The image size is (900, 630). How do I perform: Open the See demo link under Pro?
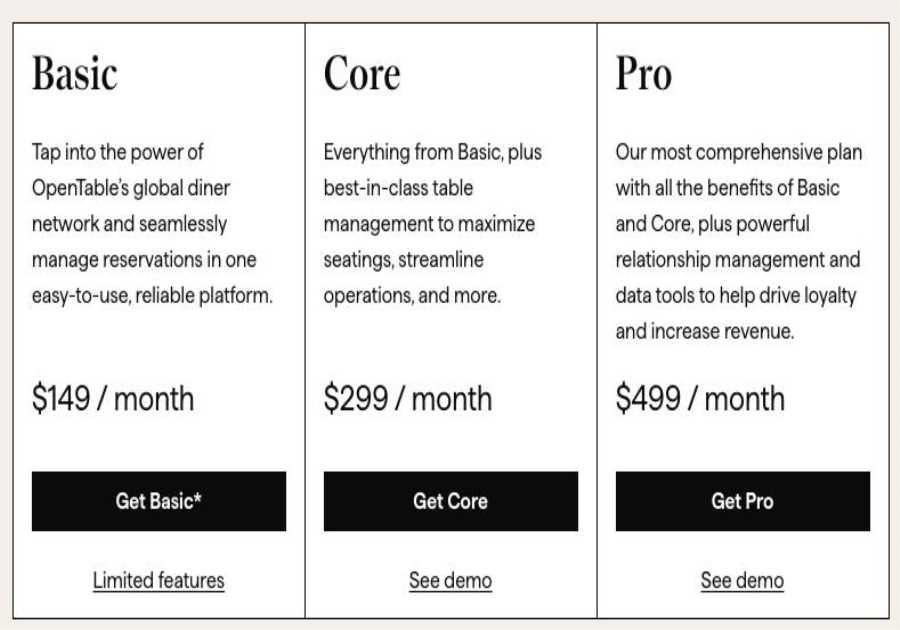click(742, 580)
